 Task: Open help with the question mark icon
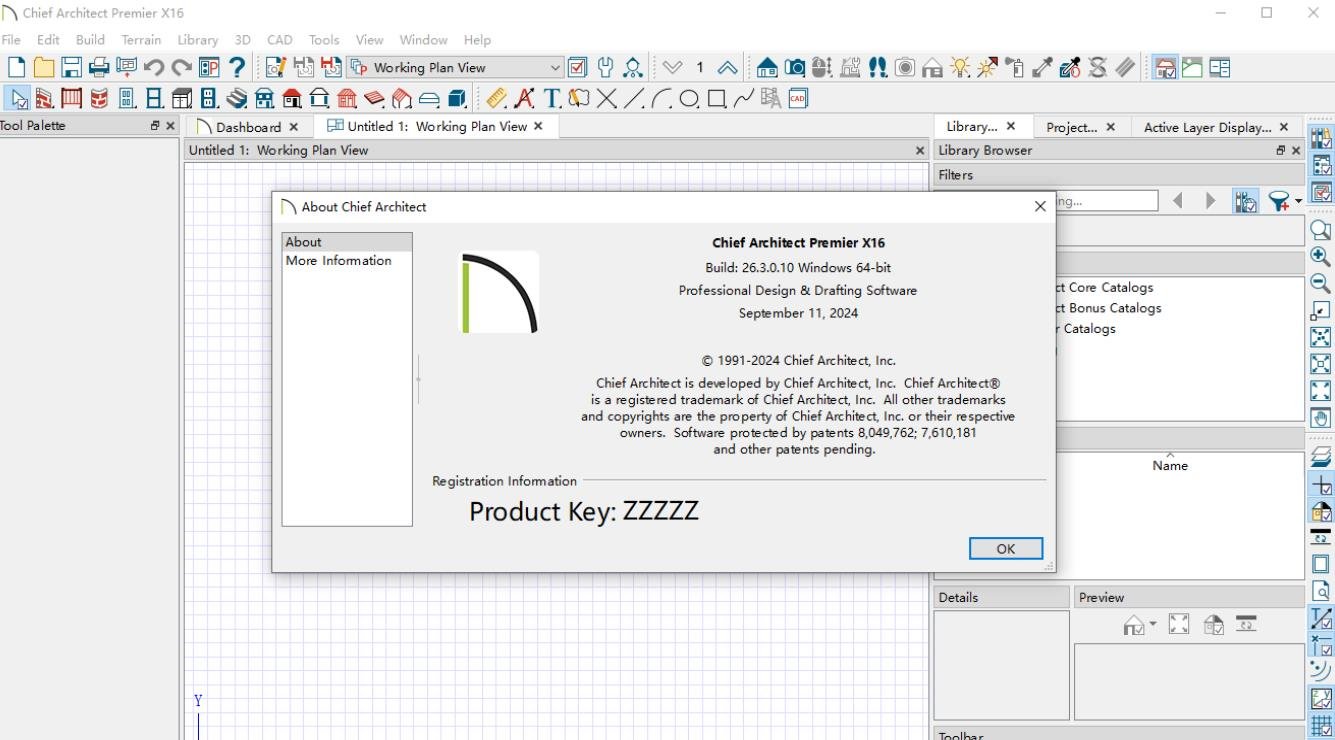pos(237,68)
